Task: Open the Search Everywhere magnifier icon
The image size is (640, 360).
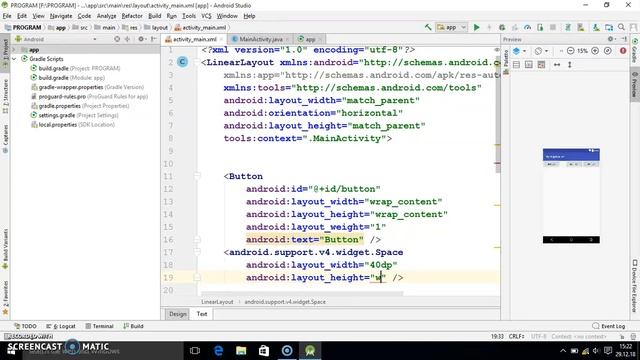Action: tap(622, 27)
